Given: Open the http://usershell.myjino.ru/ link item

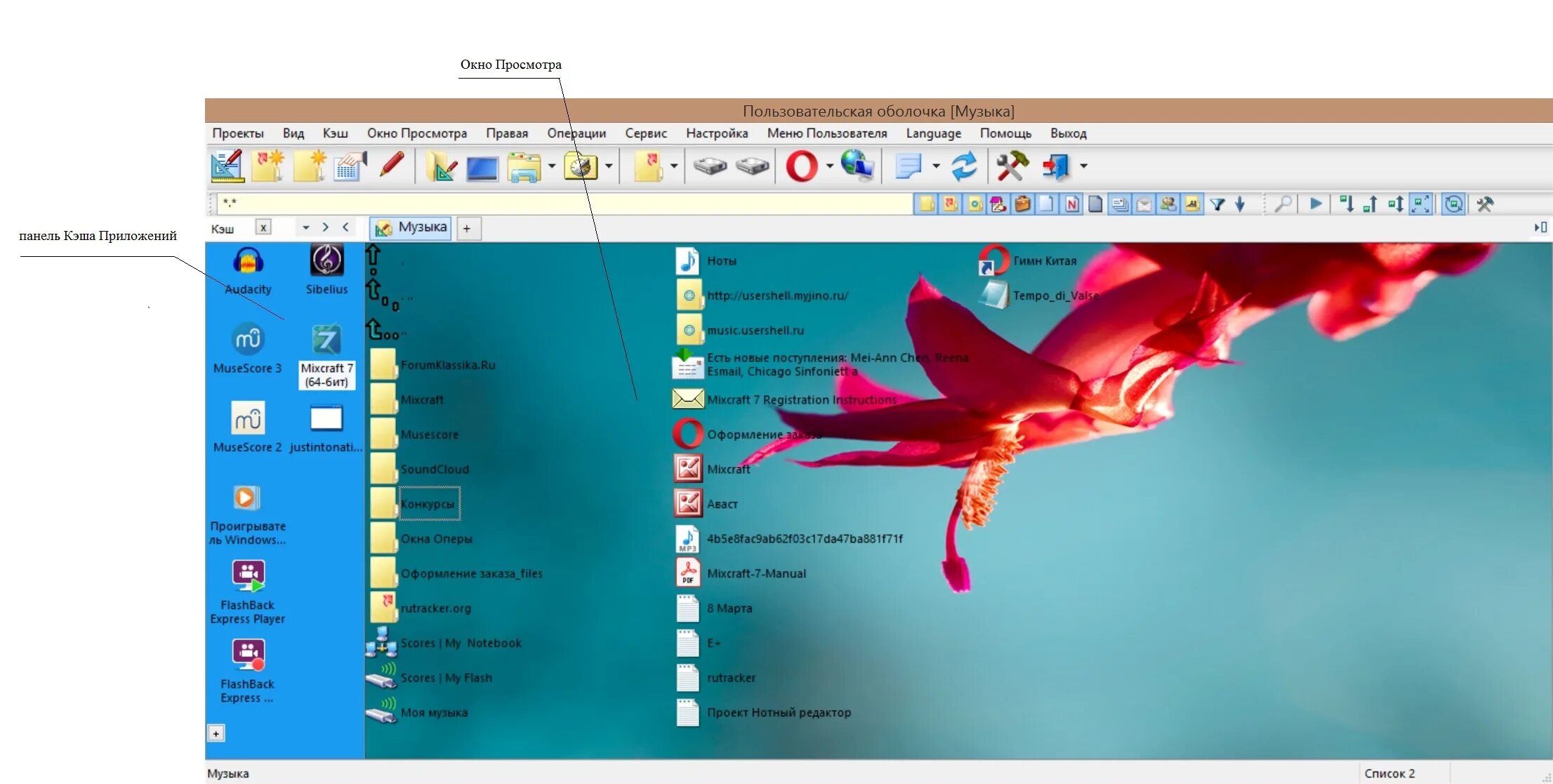Looking at the screenshot, I should (777, 295).
